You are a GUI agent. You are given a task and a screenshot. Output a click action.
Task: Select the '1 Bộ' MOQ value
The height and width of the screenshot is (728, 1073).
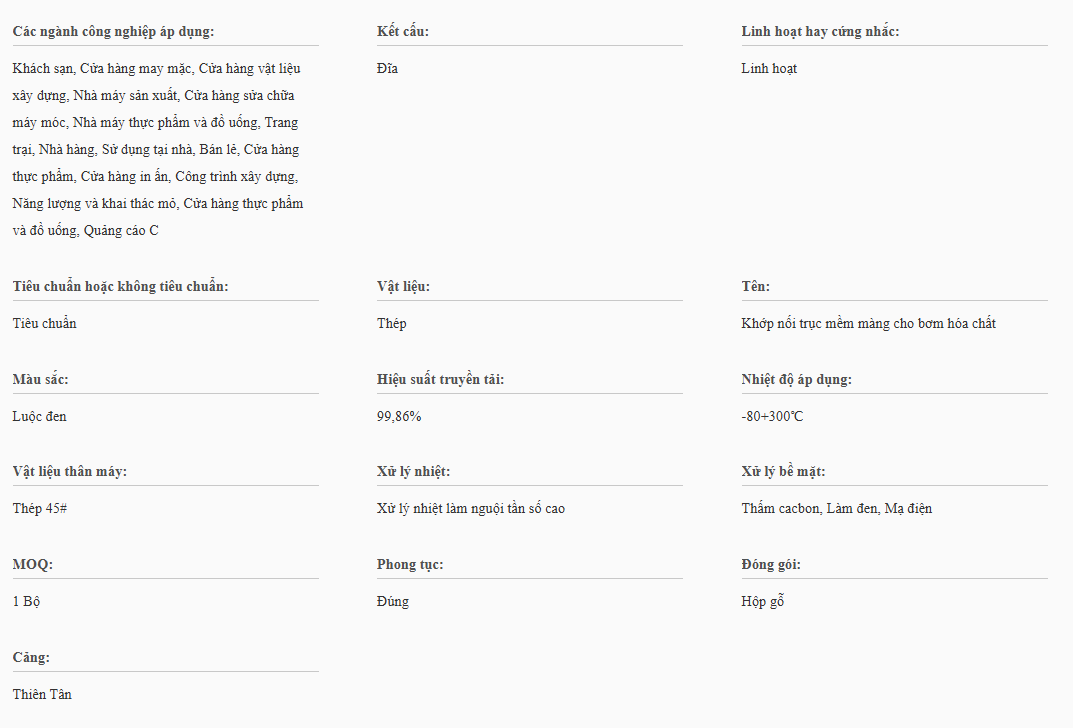27,602
